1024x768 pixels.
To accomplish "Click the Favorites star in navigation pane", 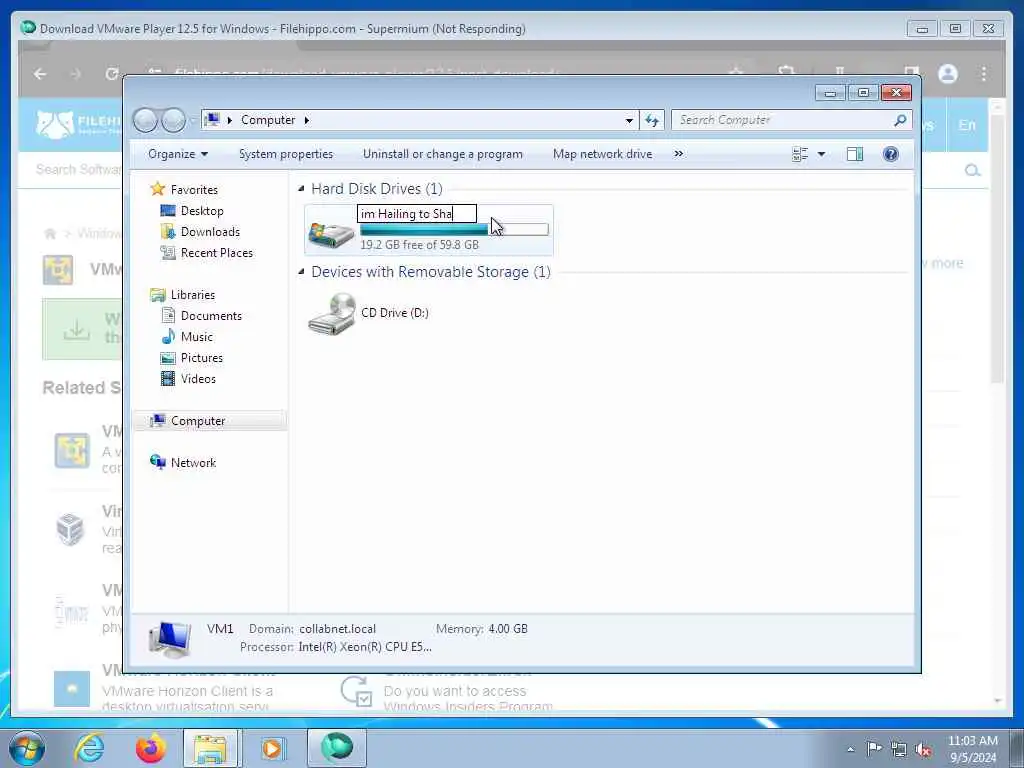I will pyautogui.click(x=157, y=189).
